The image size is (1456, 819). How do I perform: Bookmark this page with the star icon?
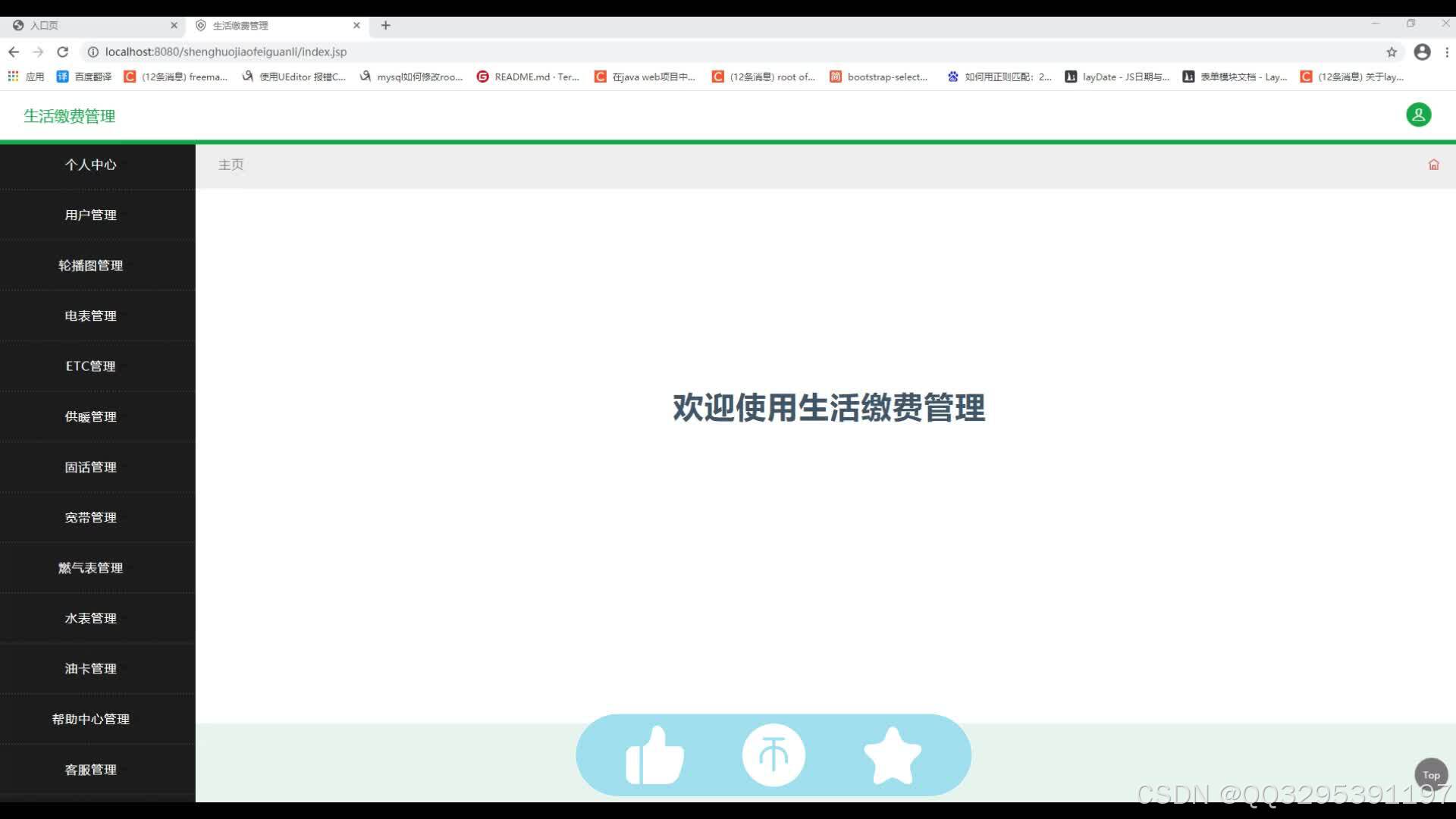pyautogui.click(x=1392, y=52)
